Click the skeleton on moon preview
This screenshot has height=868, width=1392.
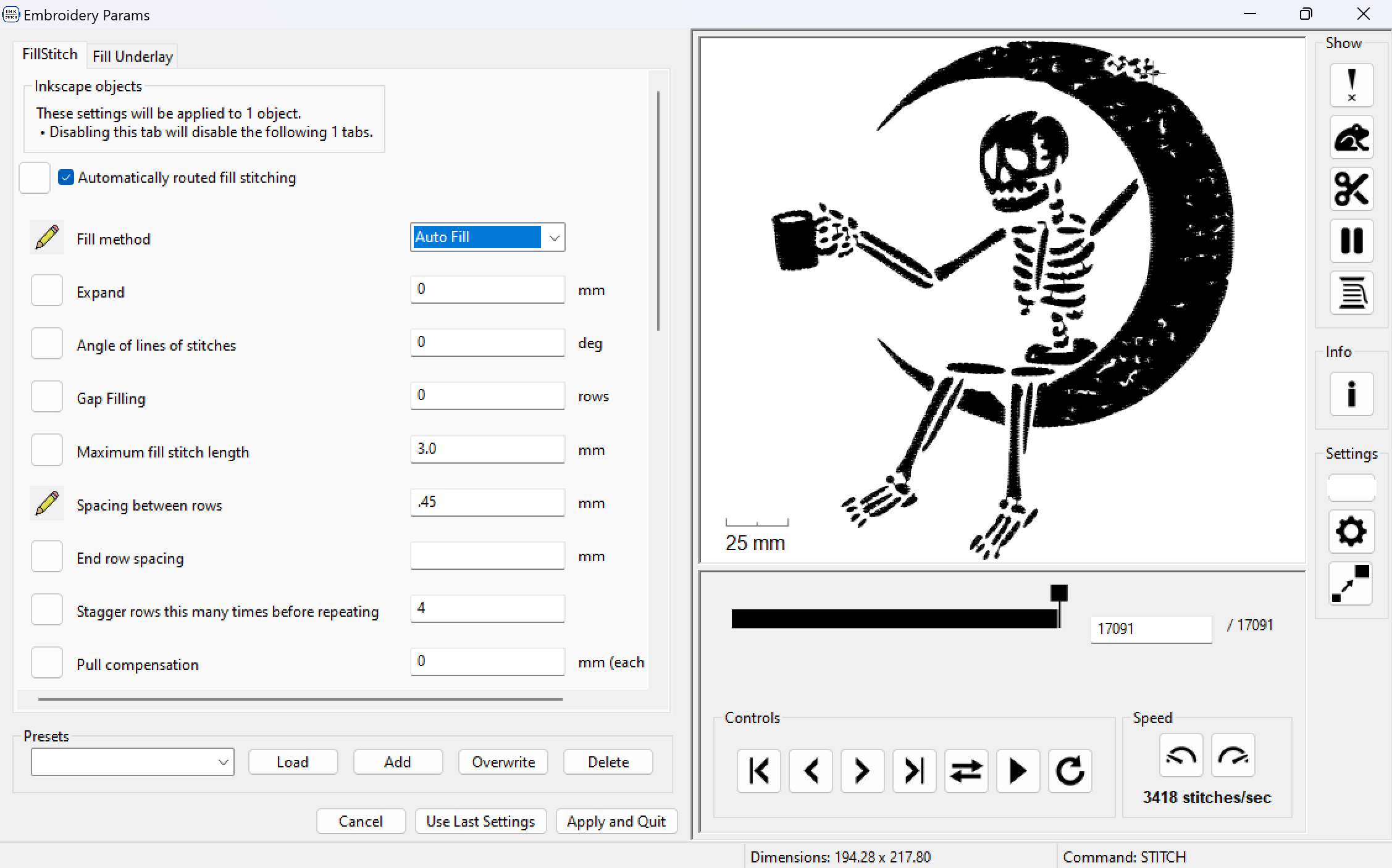1002,300
